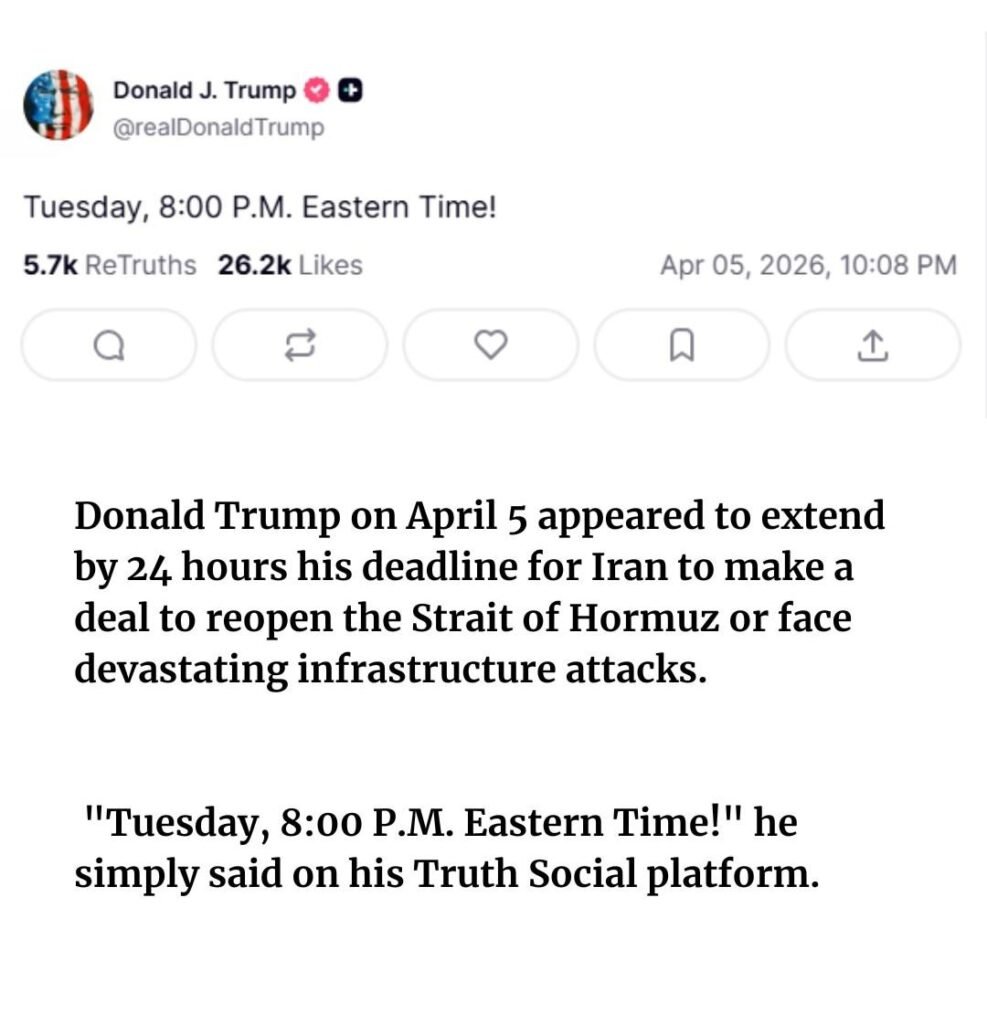Click the red verified checkmark badge

coord(316,91)
